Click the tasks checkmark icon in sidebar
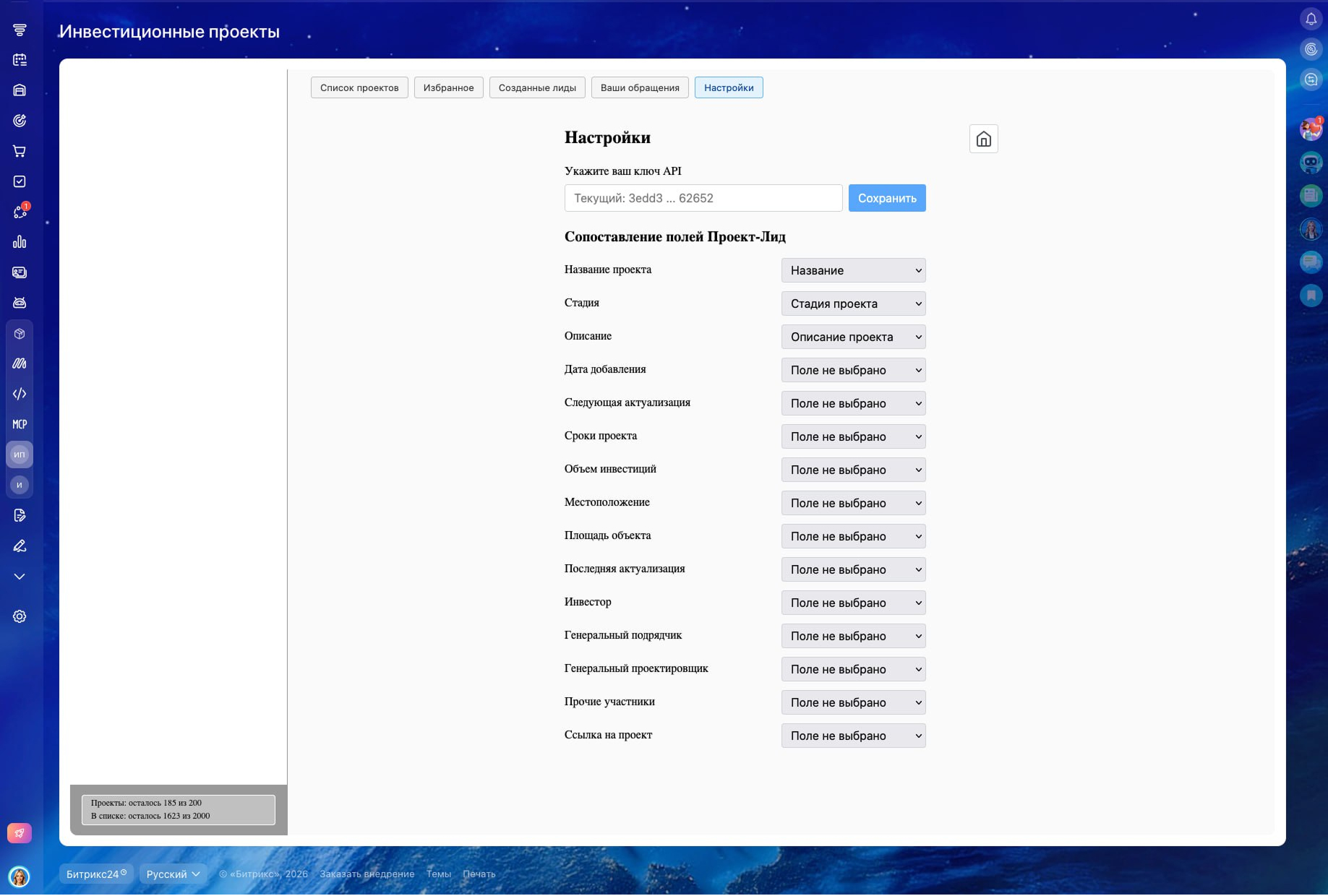1328x896 pixels. point(20,181)
